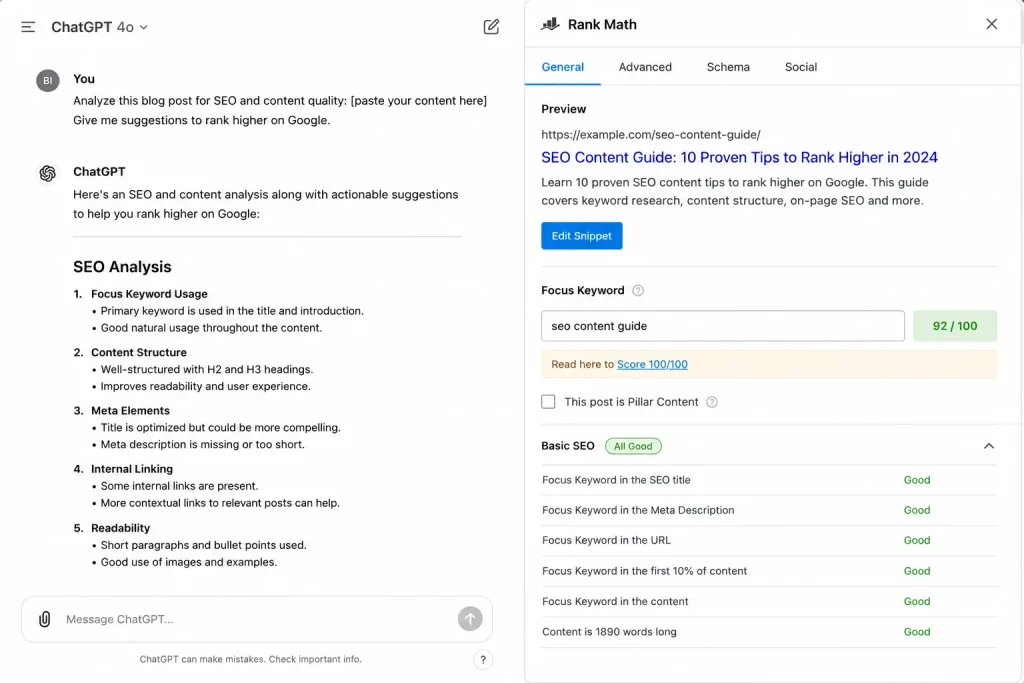The width and height of the screenshot is (1024, 683).
Task: Open the SEO Content Guide preview title link
Action: tap(739, 157)
